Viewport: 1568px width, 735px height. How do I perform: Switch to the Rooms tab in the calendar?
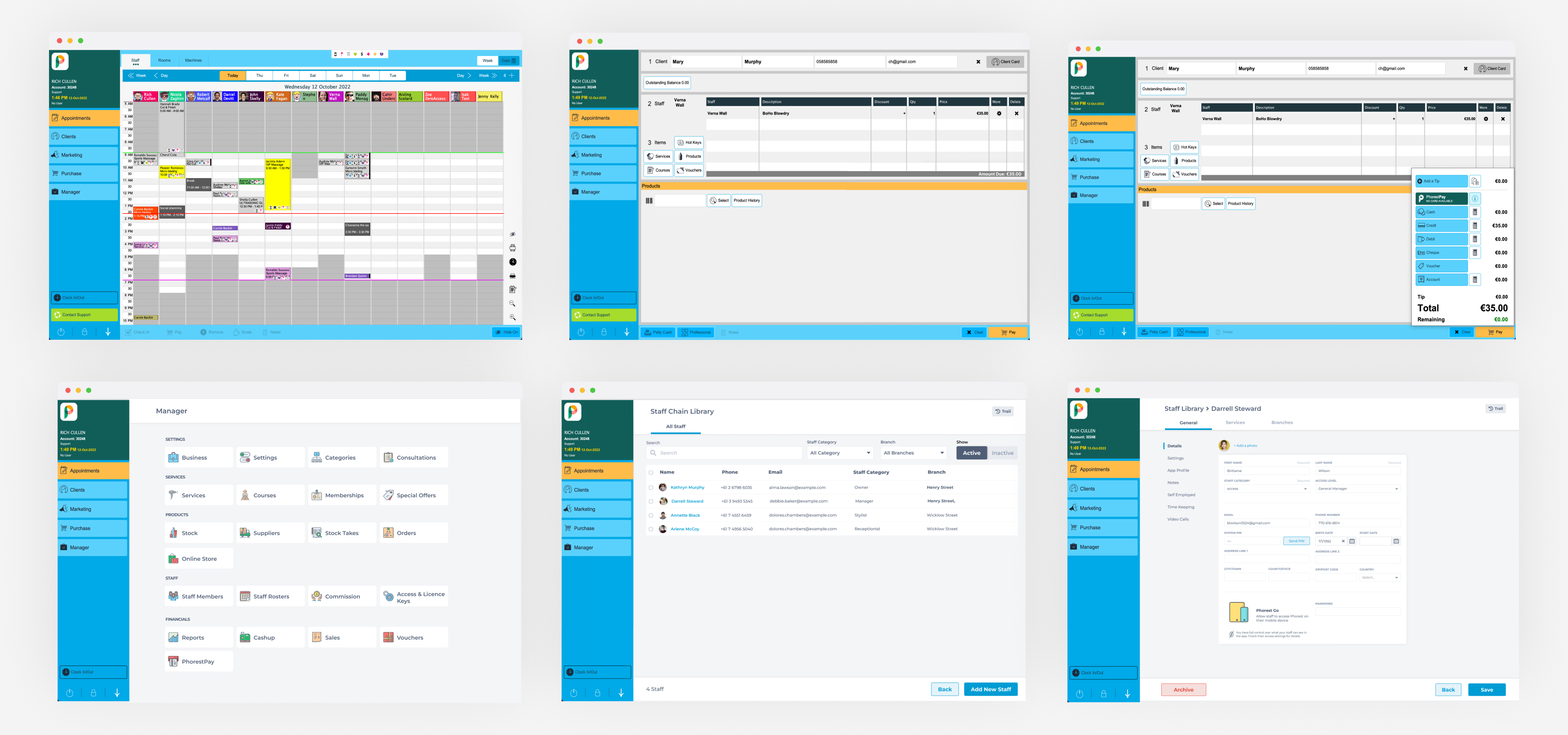[164, 60]
